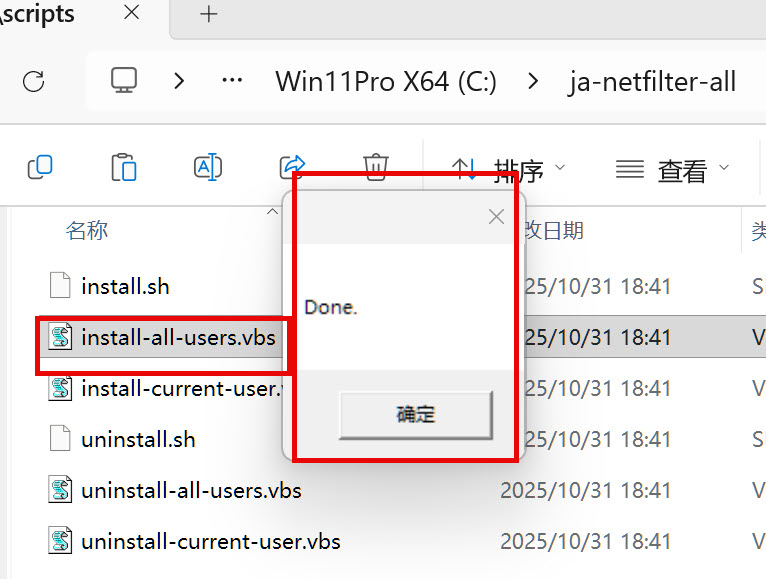Expand the breadcrumb chevron after PC icon
Image resolution: width=766 pixels, height=579 pixels.
click(x=179, y=81)
